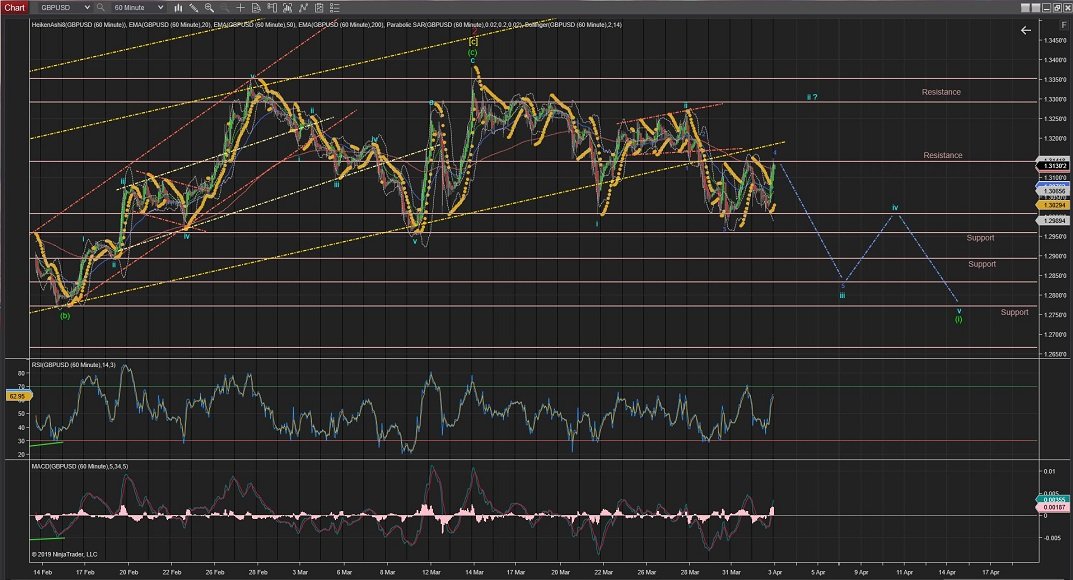Open the GBPUSD instrument dropdown

[87, 8]
